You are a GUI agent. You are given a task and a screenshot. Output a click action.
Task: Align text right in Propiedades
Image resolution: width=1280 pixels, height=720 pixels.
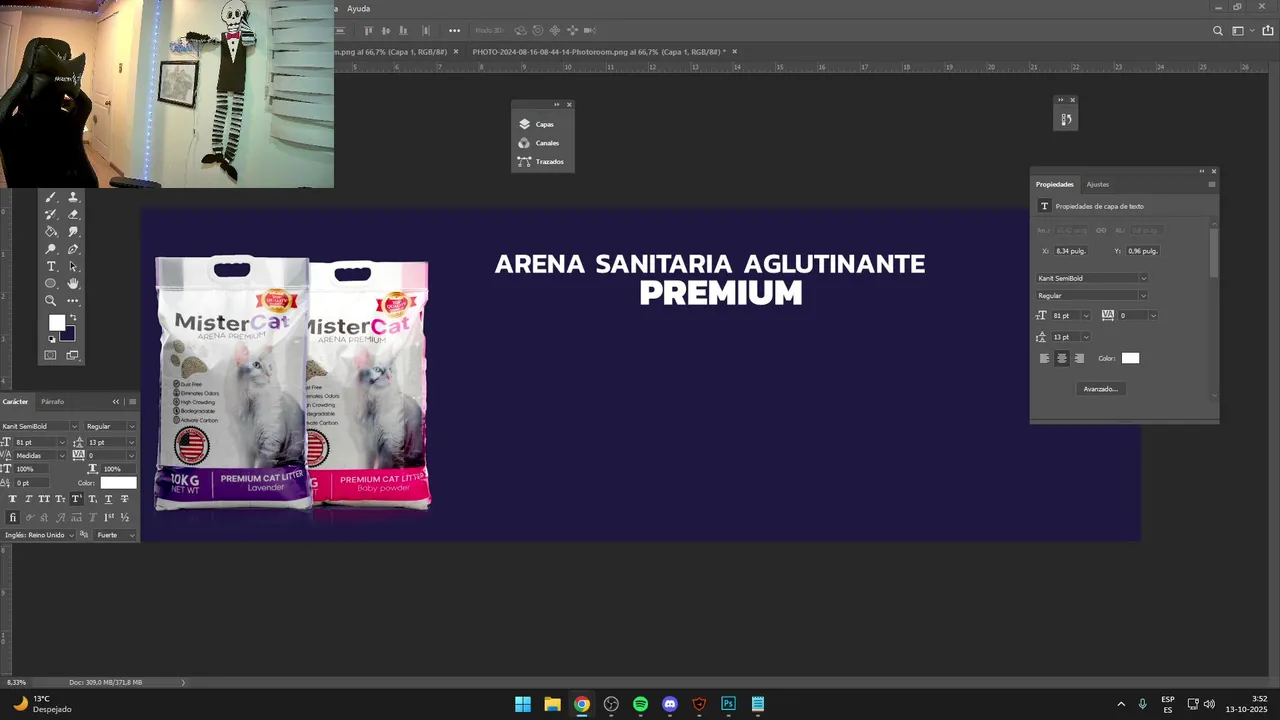pos(1079,358)
